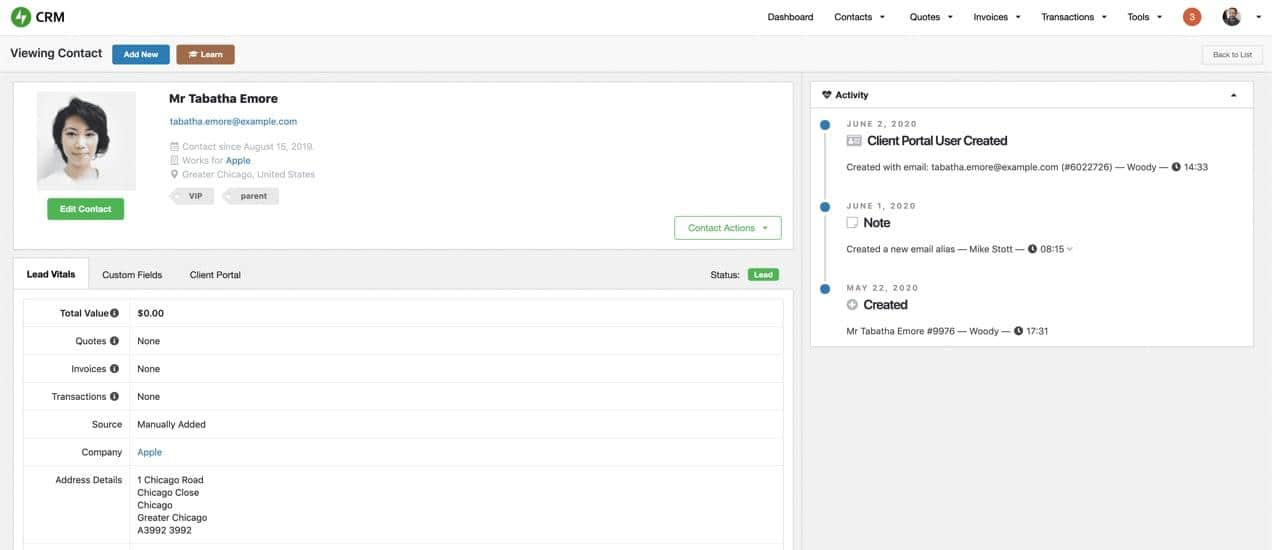Click the Back to List button
The image size is (1272, 550).
[x=1232, y=54]
